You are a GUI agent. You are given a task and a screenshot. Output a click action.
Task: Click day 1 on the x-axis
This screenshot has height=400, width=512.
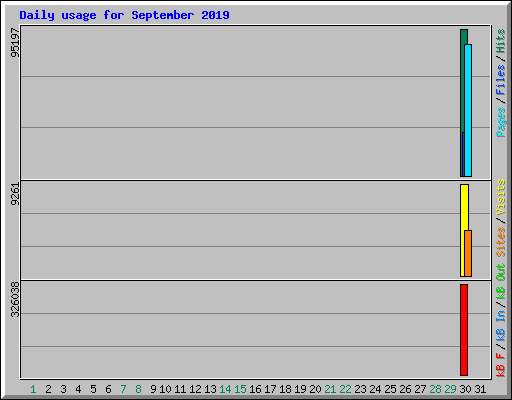33,389
